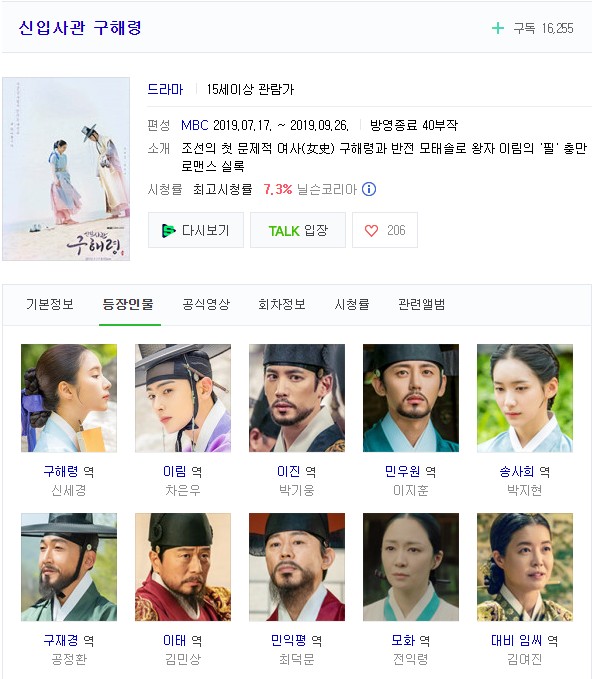Switch to the 기본정보 tab
The height and width of the screenshot is (679, 594).
[50, 304]
